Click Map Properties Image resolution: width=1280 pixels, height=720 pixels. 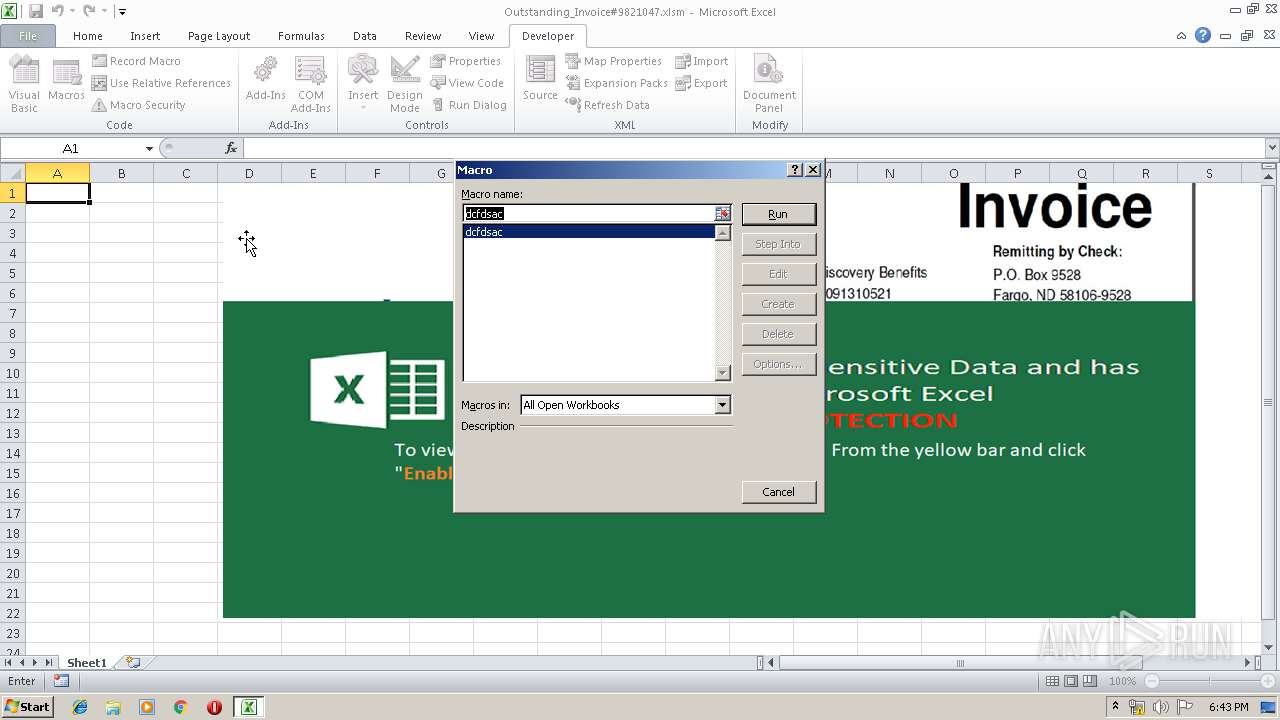(x=613, y=61)
